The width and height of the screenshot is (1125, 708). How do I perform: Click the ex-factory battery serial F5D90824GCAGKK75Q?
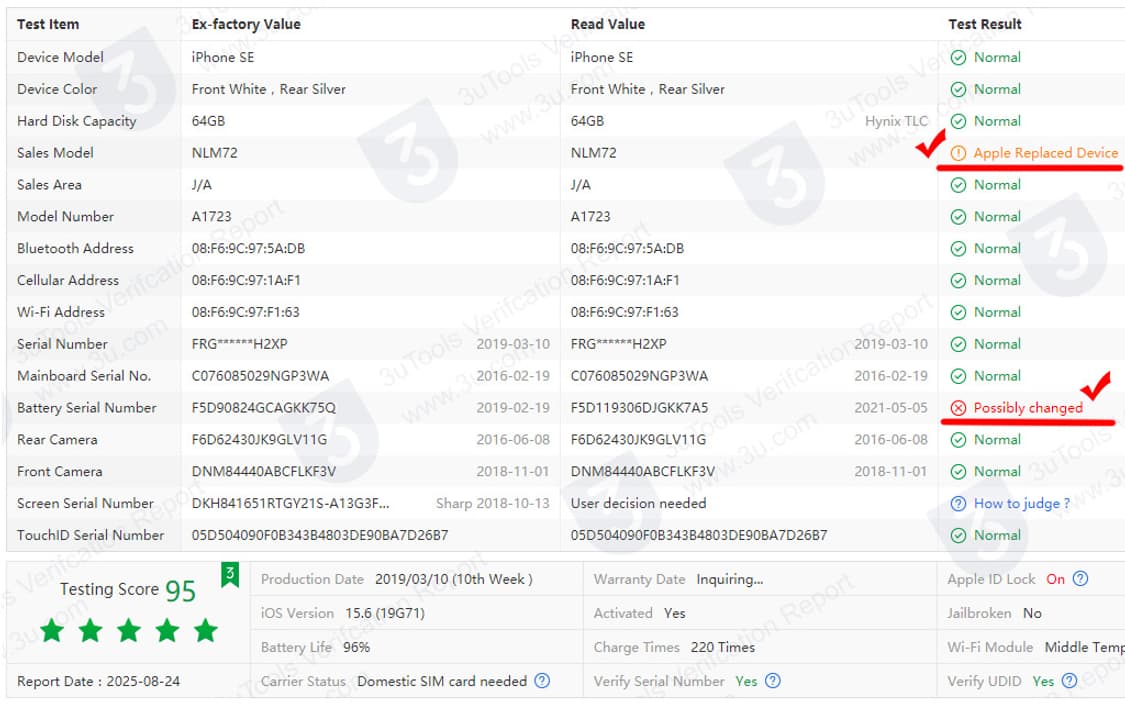point(263,407)
